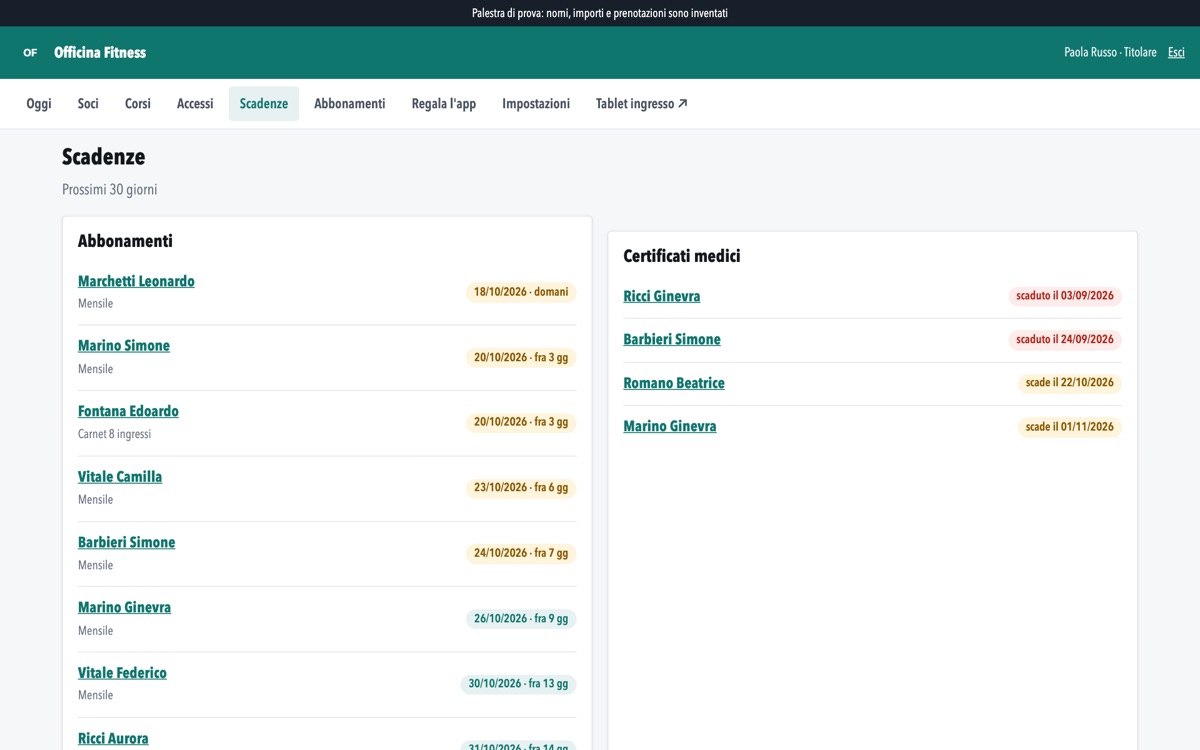Open the Soci tab
Image resolution: width=1200 pixels, height=750 pixels.
coord(88,104)
